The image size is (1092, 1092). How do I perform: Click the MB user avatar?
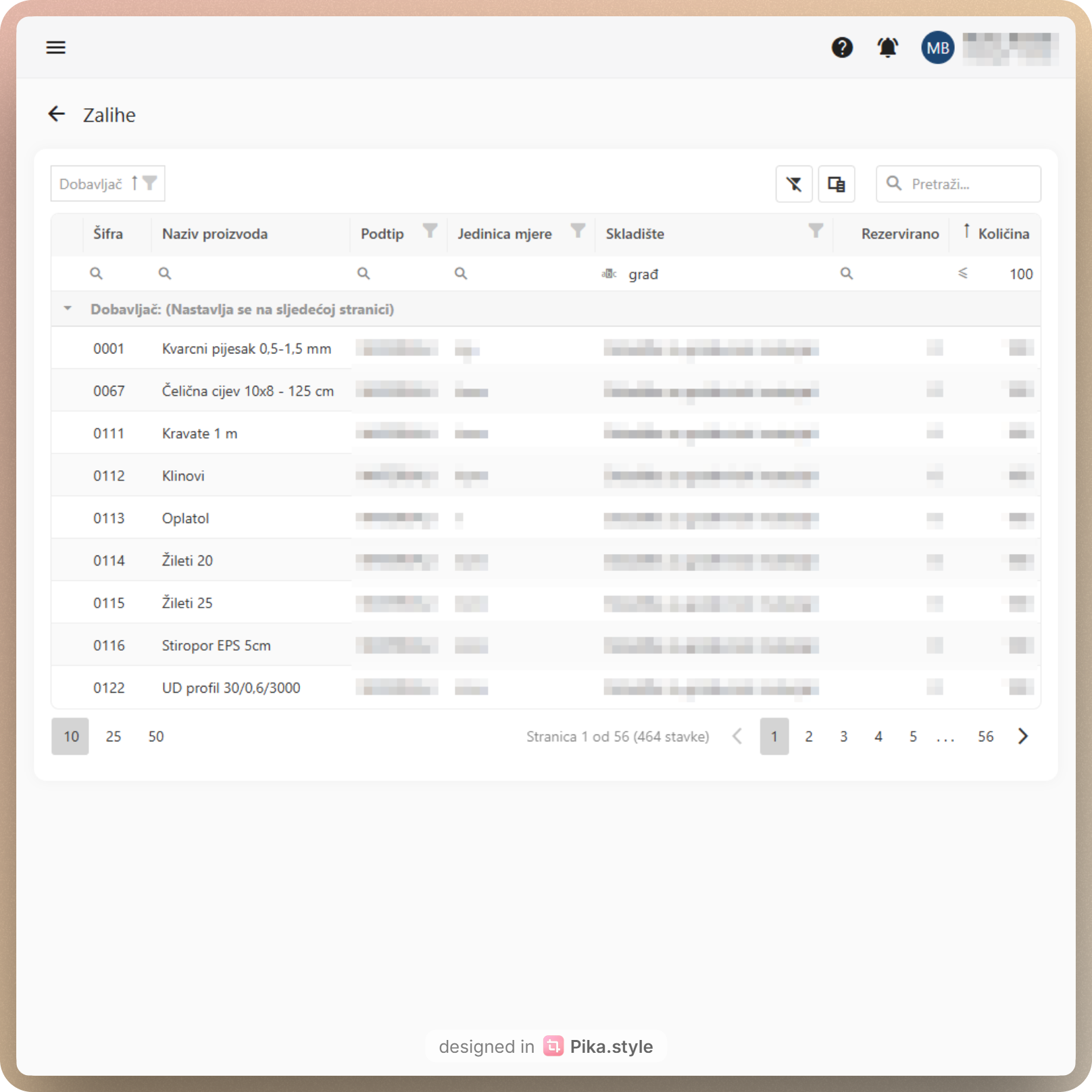pyautogui.click(x=937, y=47)
